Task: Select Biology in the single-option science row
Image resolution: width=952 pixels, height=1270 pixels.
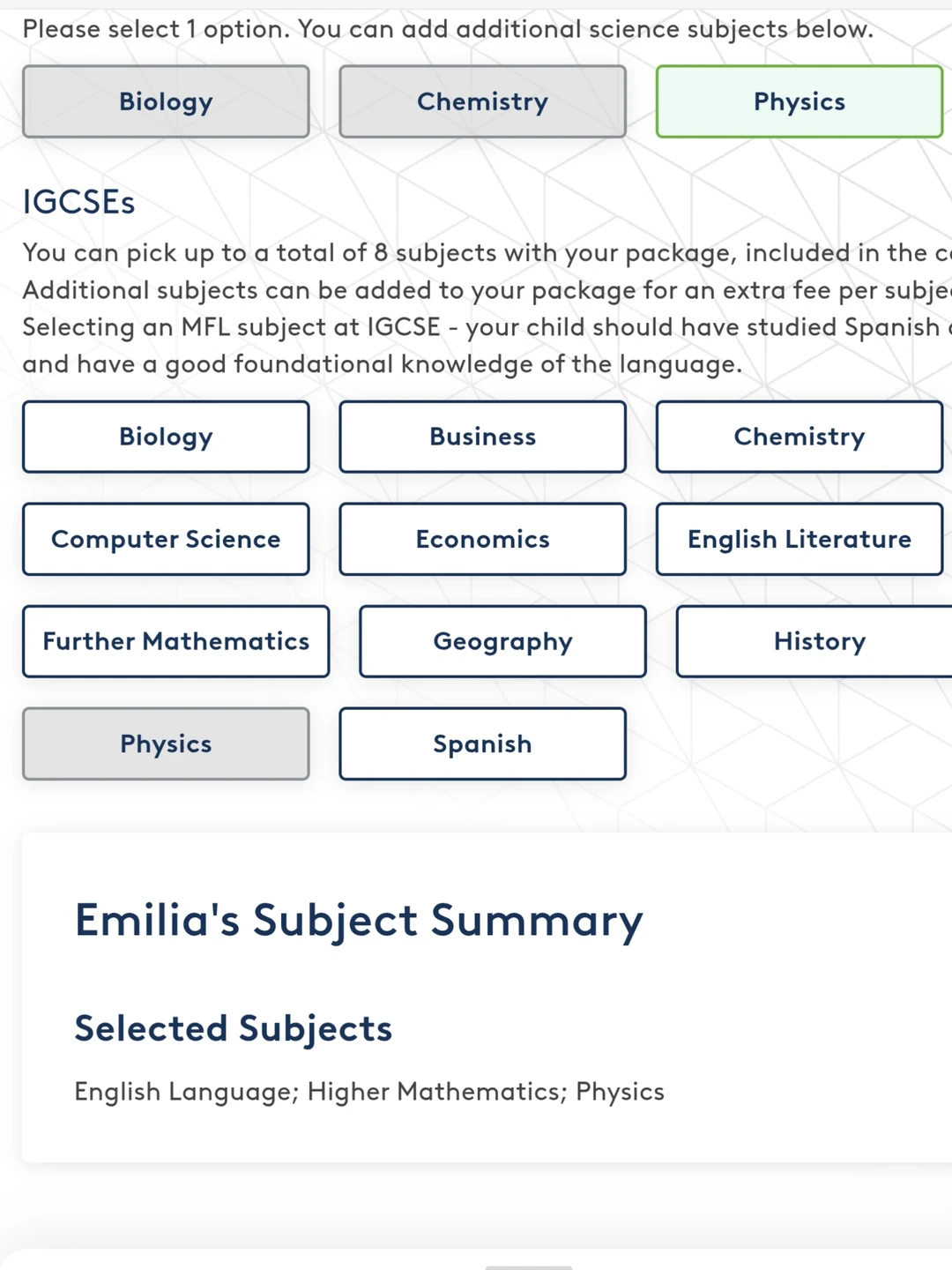Action: point(166,101)
